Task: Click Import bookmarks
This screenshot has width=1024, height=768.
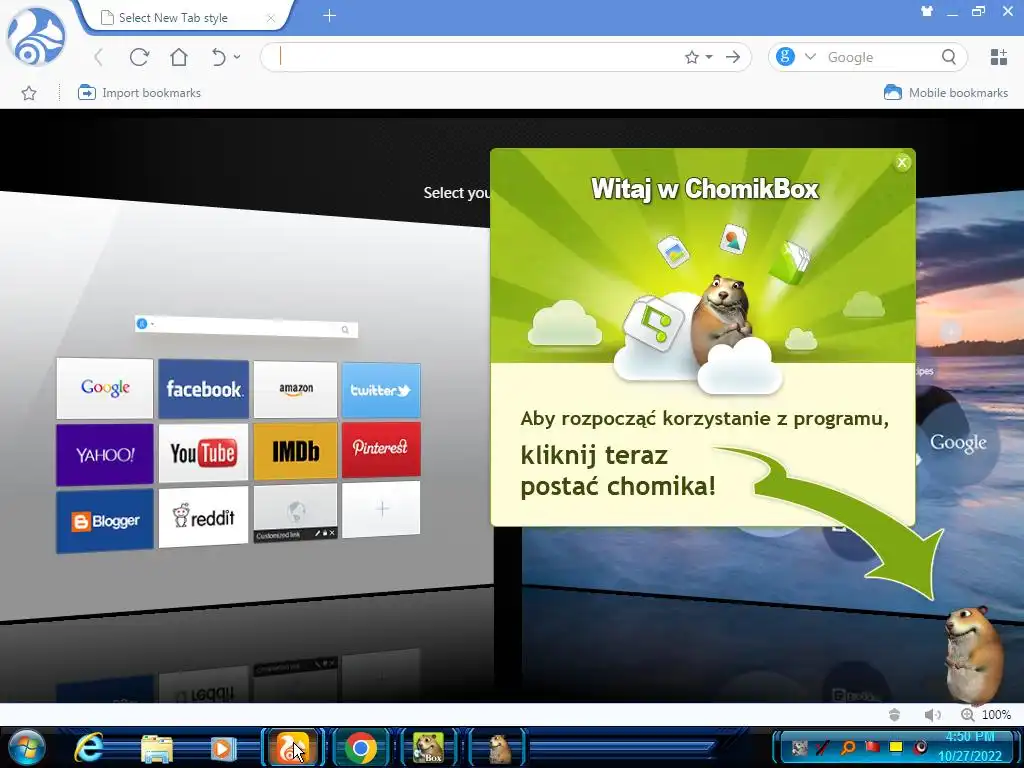Action: (x=139, y=93)
